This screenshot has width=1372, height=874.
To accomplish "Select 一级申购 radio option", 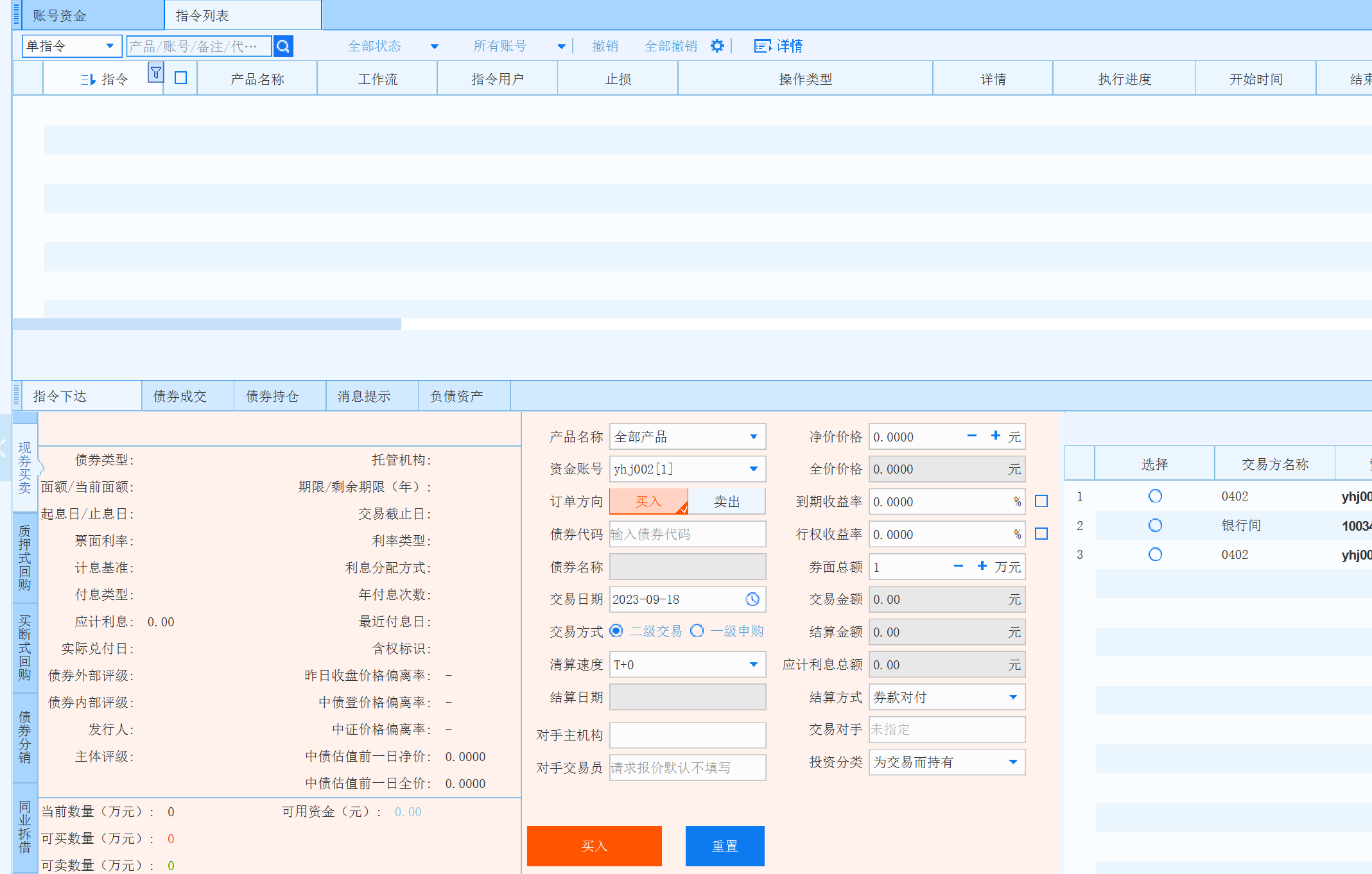I will pyautogui.click(x=697, y=631).
